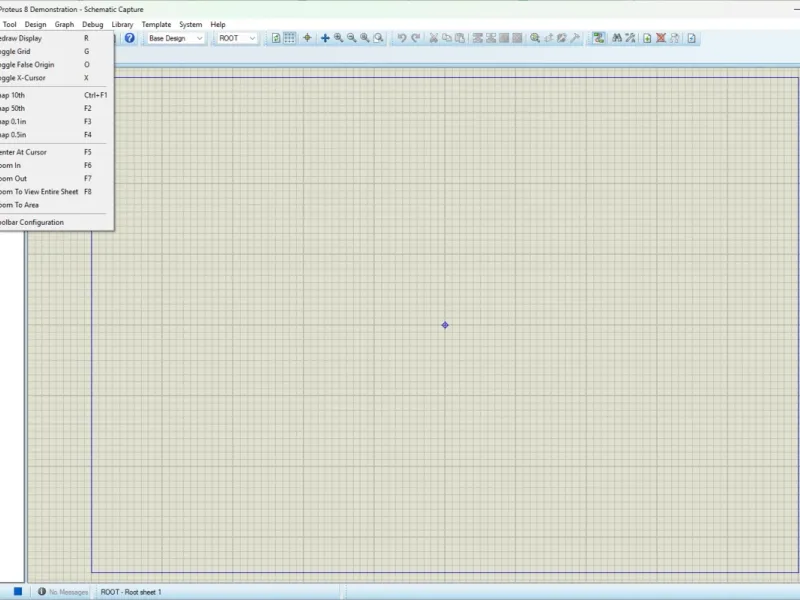Toggle the Wire Autorouter icon
This screenshot has width=800, height=600.
598,38
